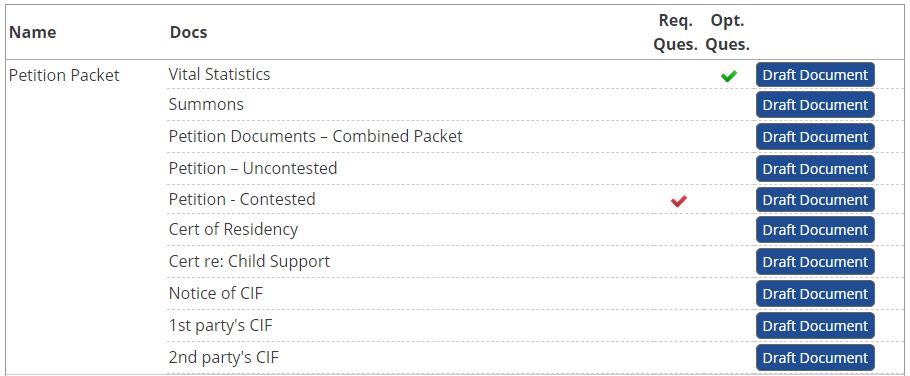Viewport: 910px width, 376px height.
Task: Click red checkmark for Petition - Contested
Action: pyautogui.click(x=678, y=201)
